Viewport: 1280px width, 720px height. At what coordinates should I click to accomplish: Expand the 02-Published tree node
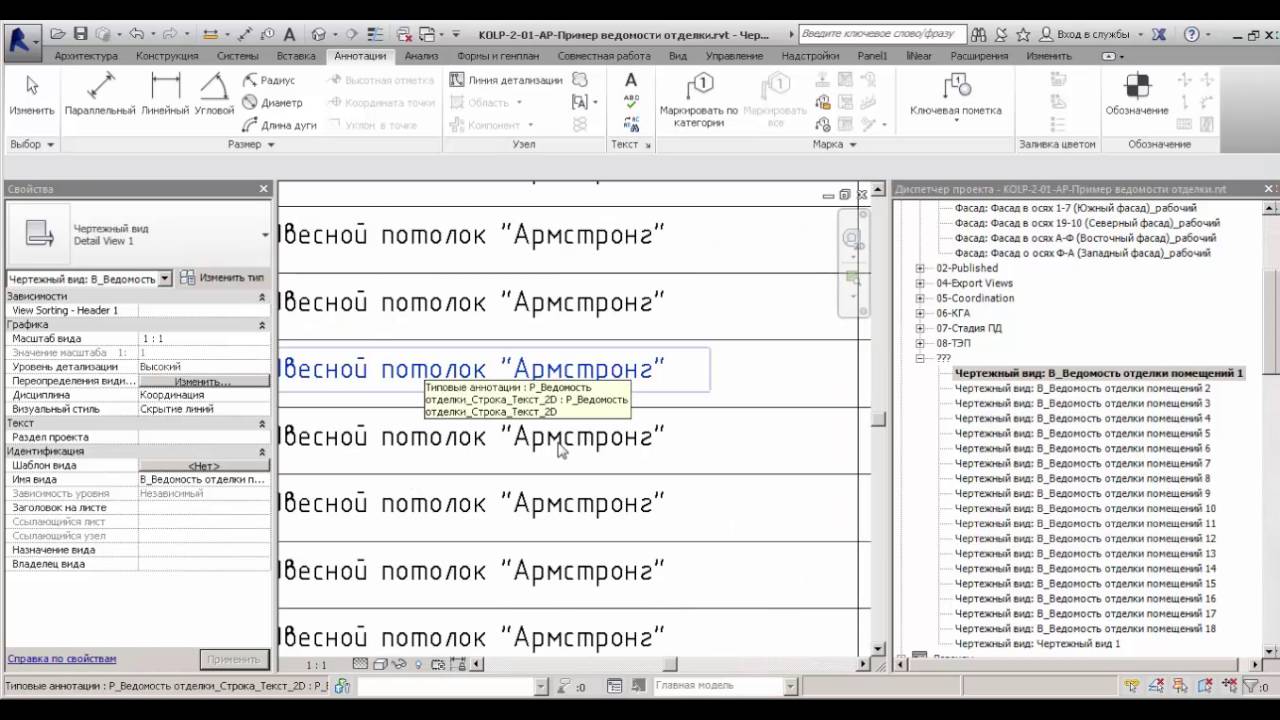click(x=920, y=268)
